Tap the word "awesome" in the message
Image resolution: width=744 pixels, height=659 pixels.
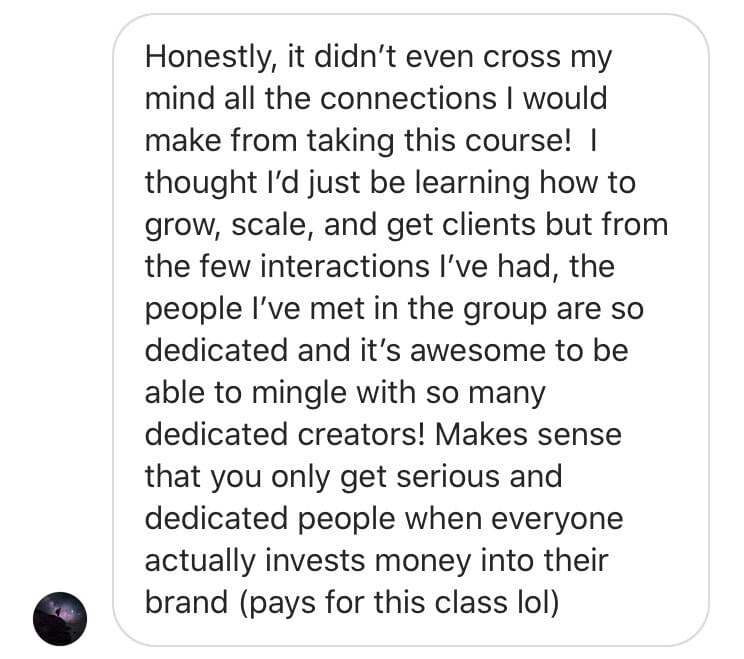[x=478, y=351]
